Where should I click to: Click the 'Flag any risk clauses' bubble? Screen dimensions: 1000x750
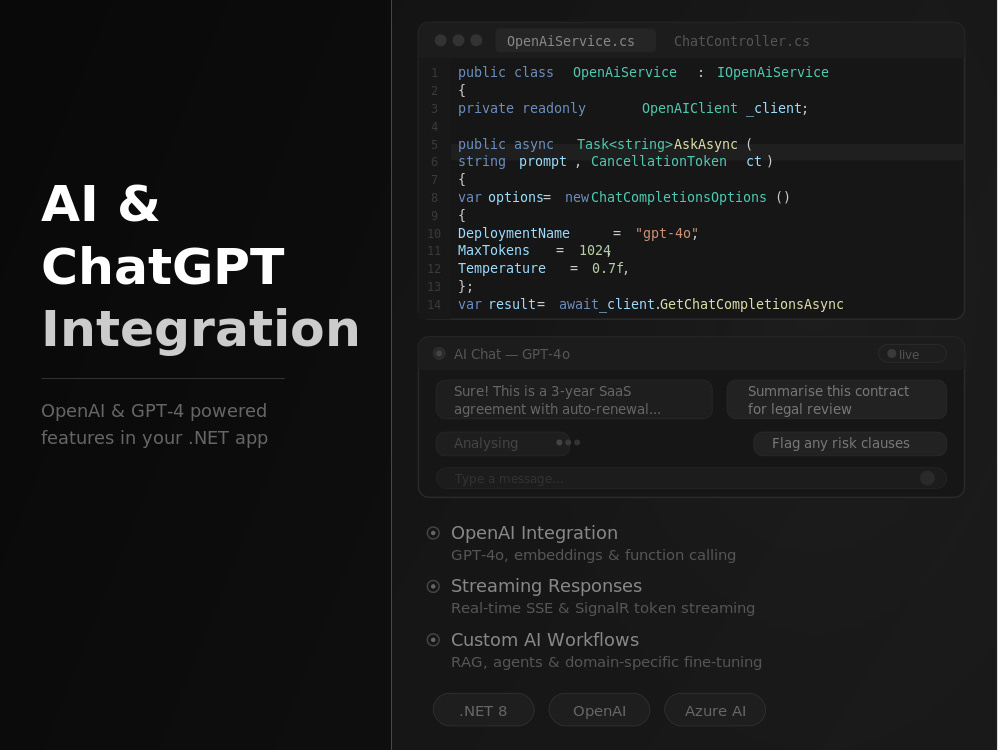pos(849,443)
